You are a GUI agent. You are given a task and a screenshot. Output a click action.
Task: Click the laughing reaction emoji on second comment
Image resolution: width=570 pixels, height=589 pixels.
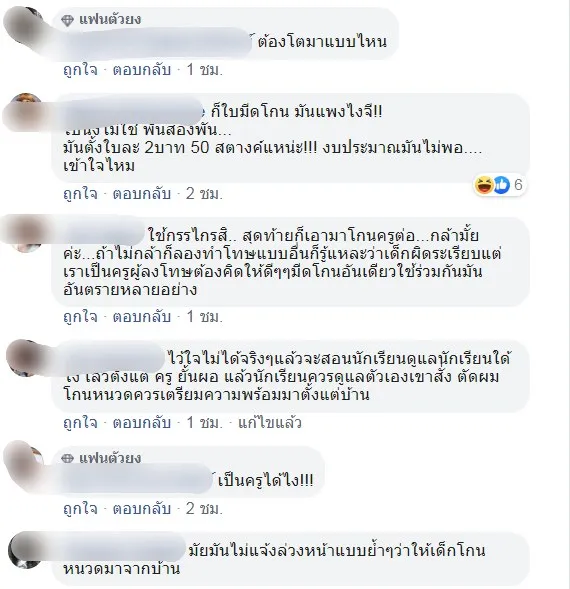click(x=484, y=185)
